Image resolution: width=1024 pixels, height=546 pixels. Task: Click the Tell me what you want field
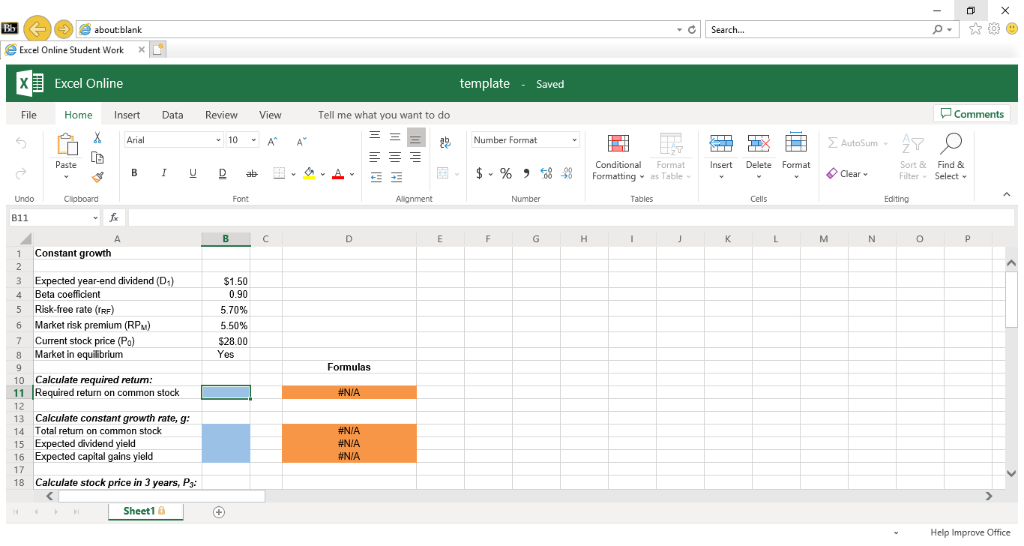383,115
